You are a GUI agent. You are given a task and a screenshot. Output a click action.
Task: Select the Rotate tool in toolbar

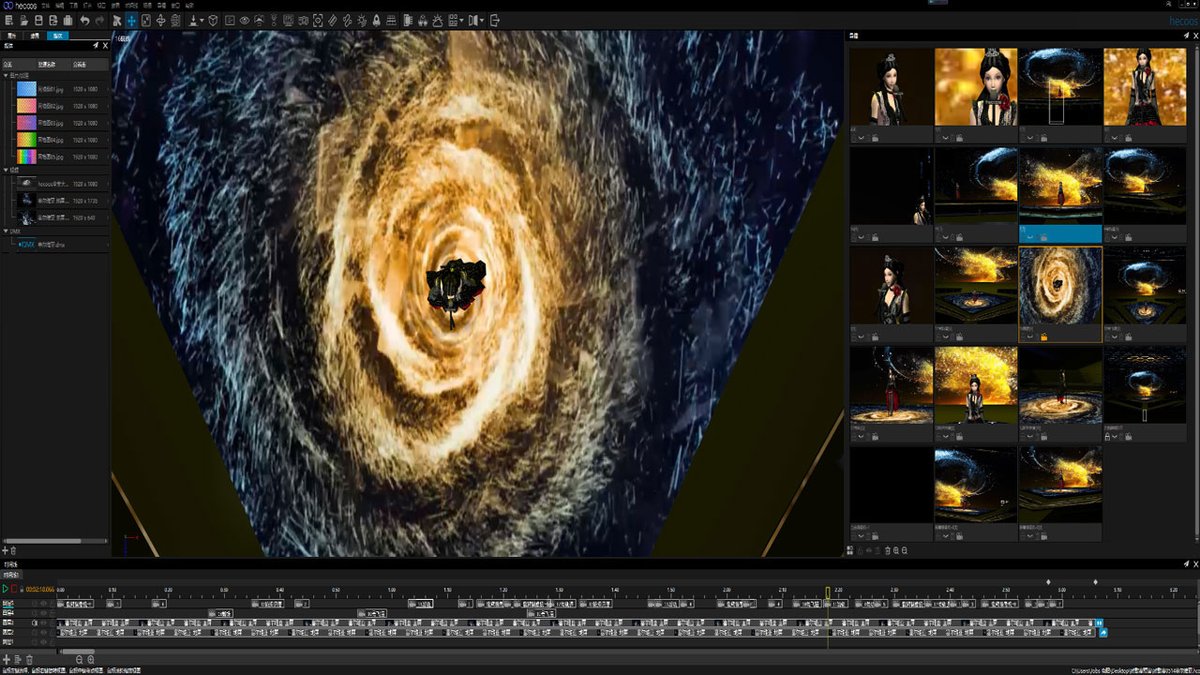(161, 20)
